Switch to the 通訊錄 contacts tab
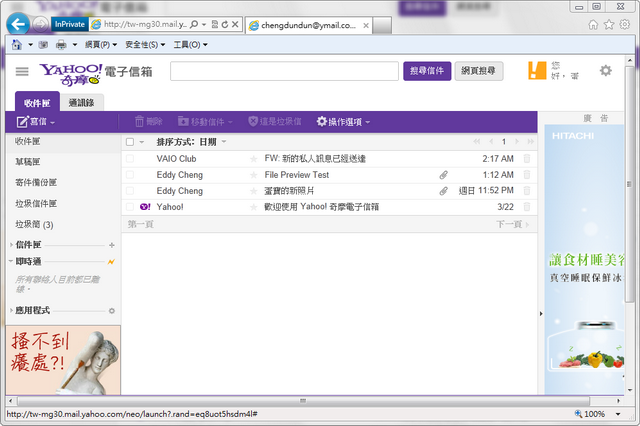This screenshot has height=426, width=640. pos(82,103)
